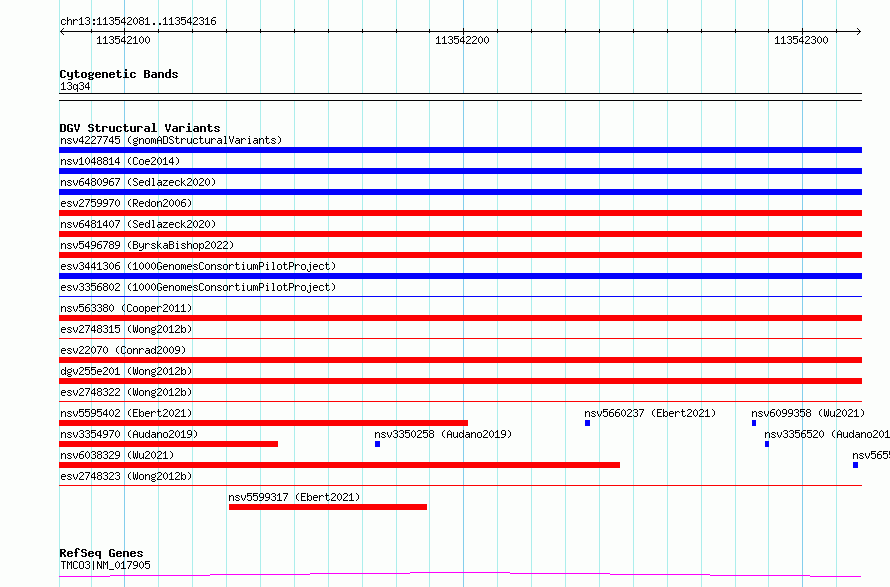The image size is (890, 587).
Task: Click dgv255e201 (Wong2012b) label
Action: click(126, 371)
